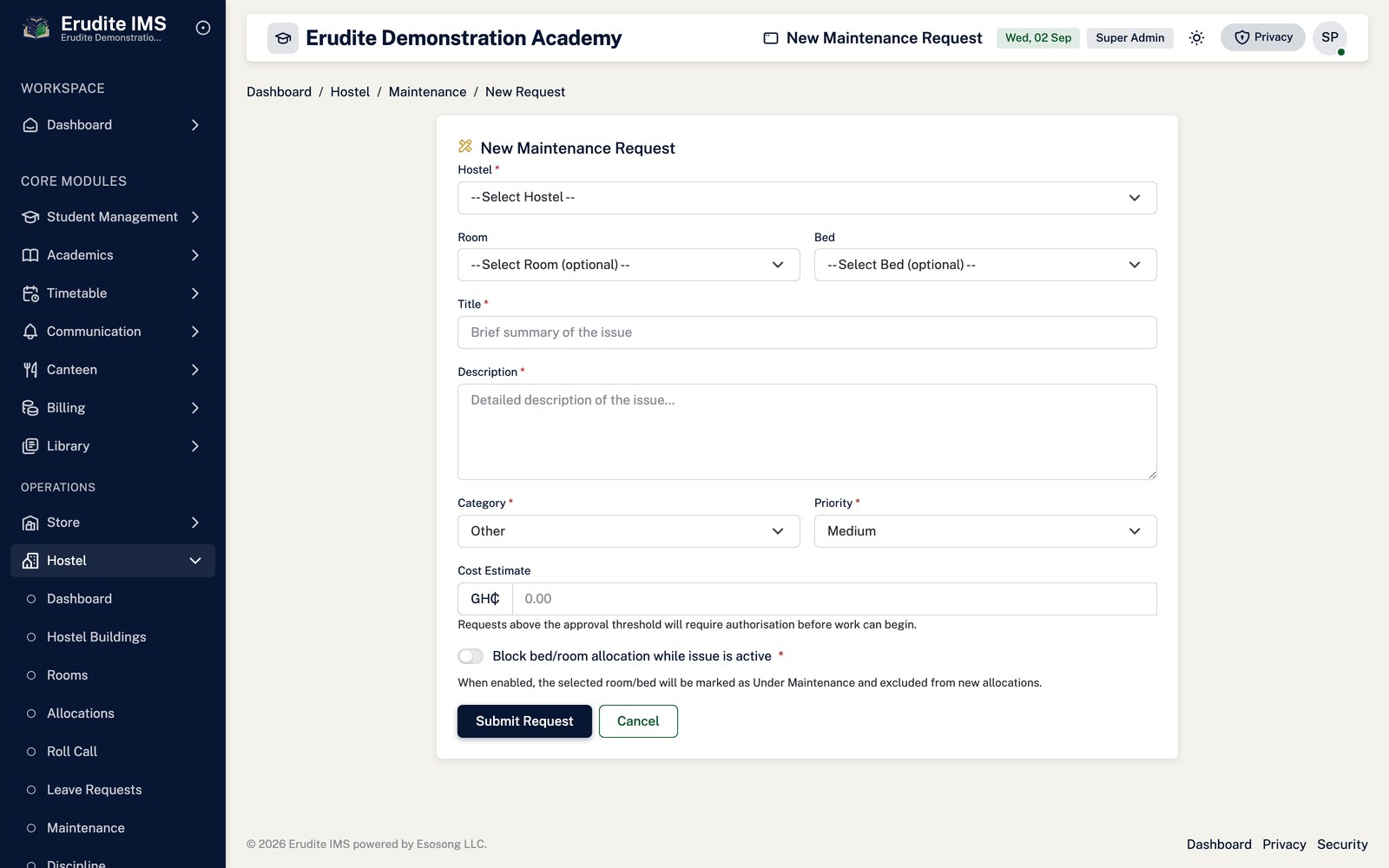The image size is (1389, 868).
Task: Click the Timetable calendar icon
Action: [x=30, y=293]
